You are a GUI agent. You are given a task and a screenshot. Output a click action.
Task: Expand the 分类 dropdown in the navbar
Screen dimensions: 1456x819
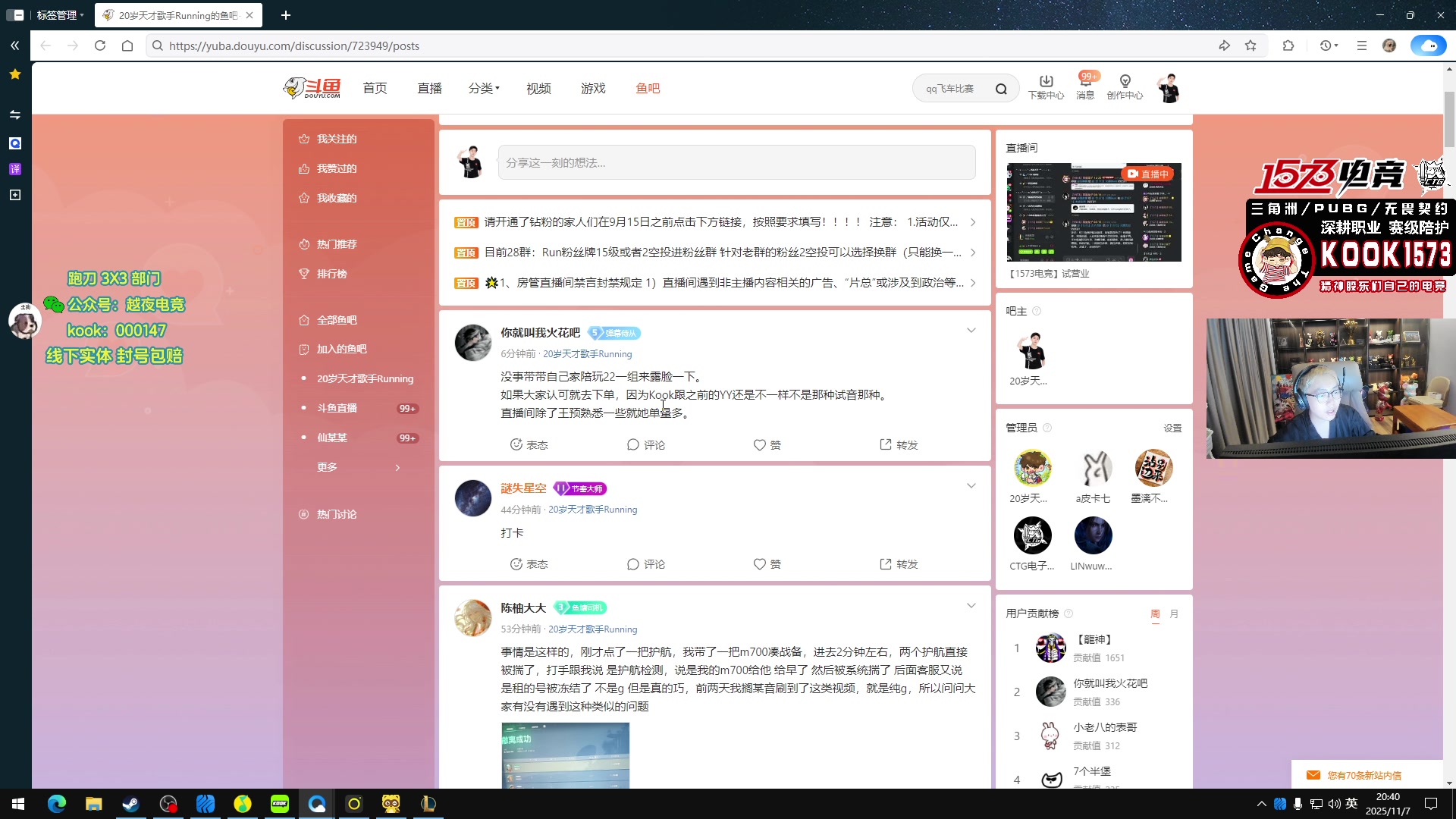[484, 89]
